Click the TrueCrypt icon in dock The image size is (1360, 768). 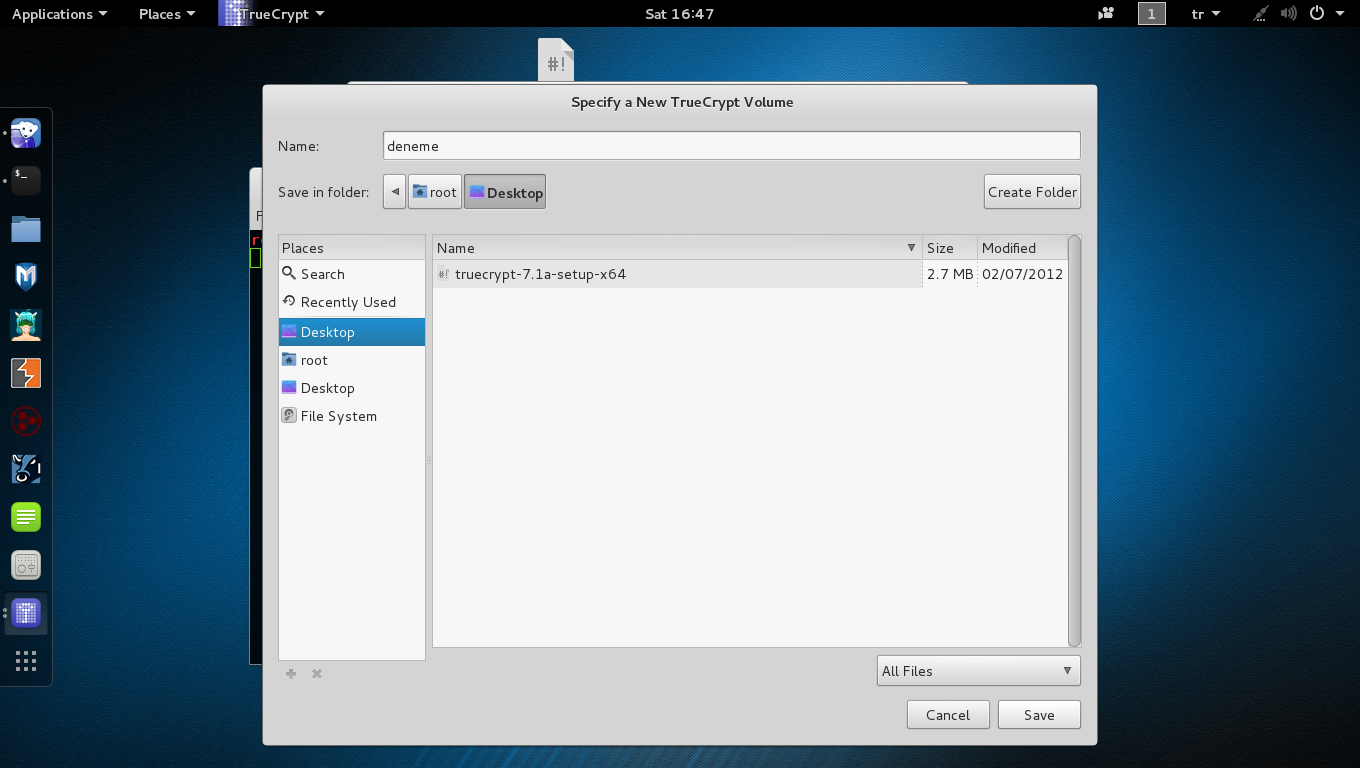click(26, 613)
